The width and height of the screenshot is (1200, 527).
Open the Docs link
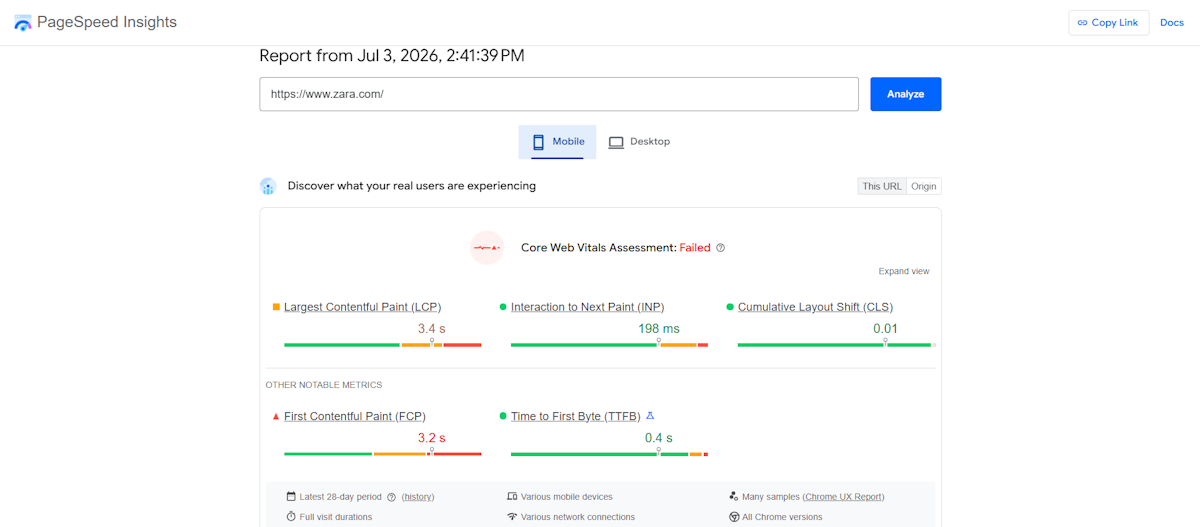tap(1171, 23)
